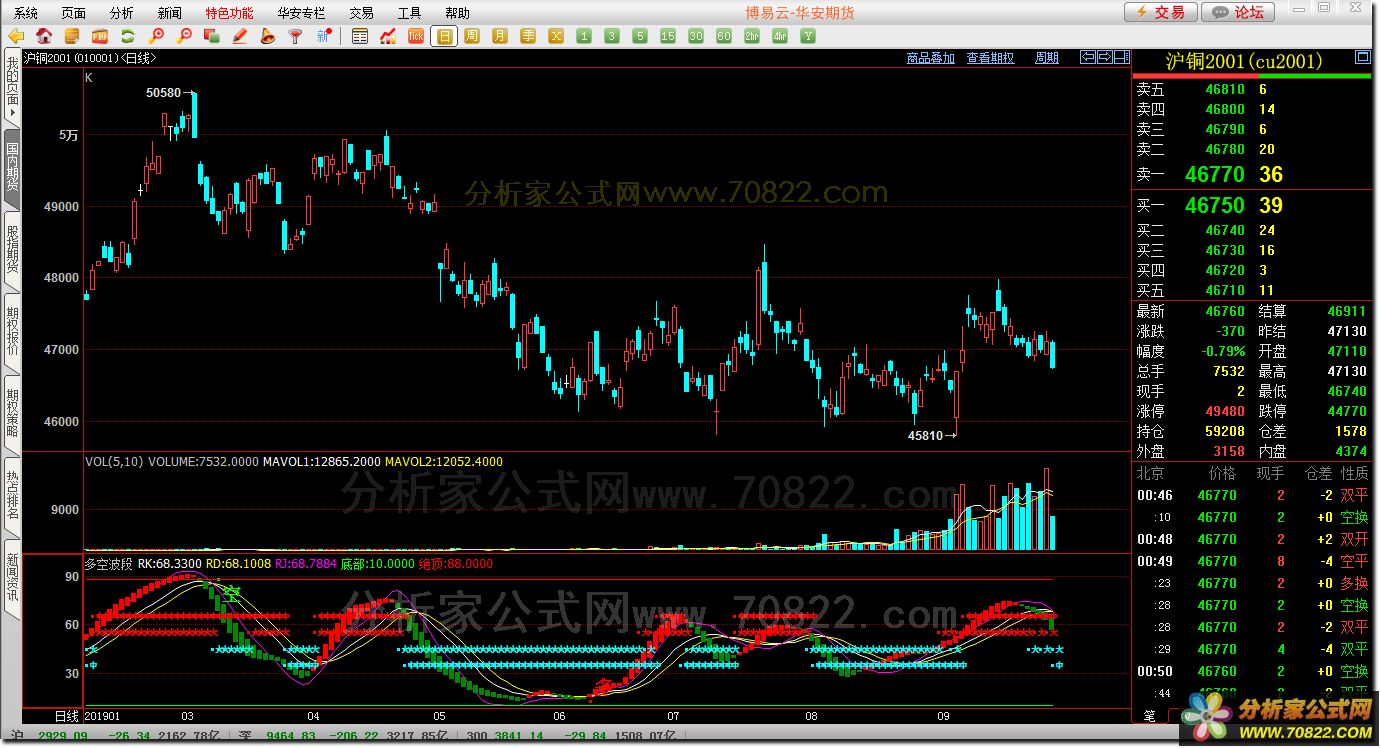The image size is (1381, 748).
Task: Open the 交易 menu in menu bar
Action: tap(361, 13)
